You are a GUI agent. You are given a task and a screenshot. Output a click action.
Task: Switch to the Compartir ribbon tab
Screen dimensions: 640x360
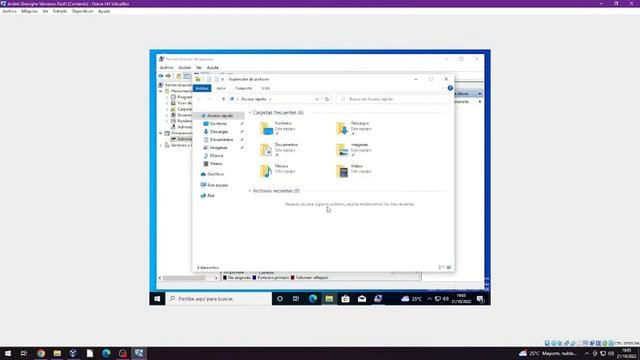click(x=243, y=88)
